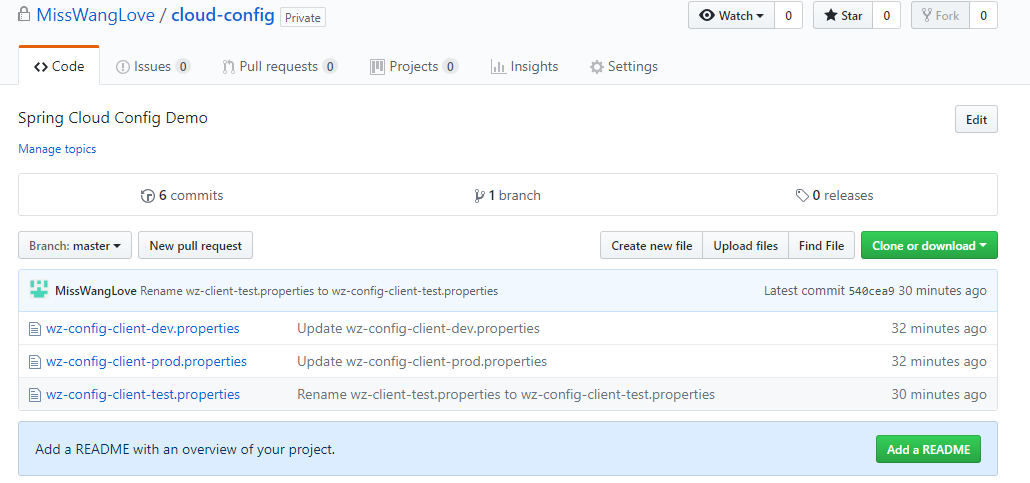1030x483 pixels.
Task: Open commit message in wz-config-client-test.properties row
Action: click(x=506, y=394)
